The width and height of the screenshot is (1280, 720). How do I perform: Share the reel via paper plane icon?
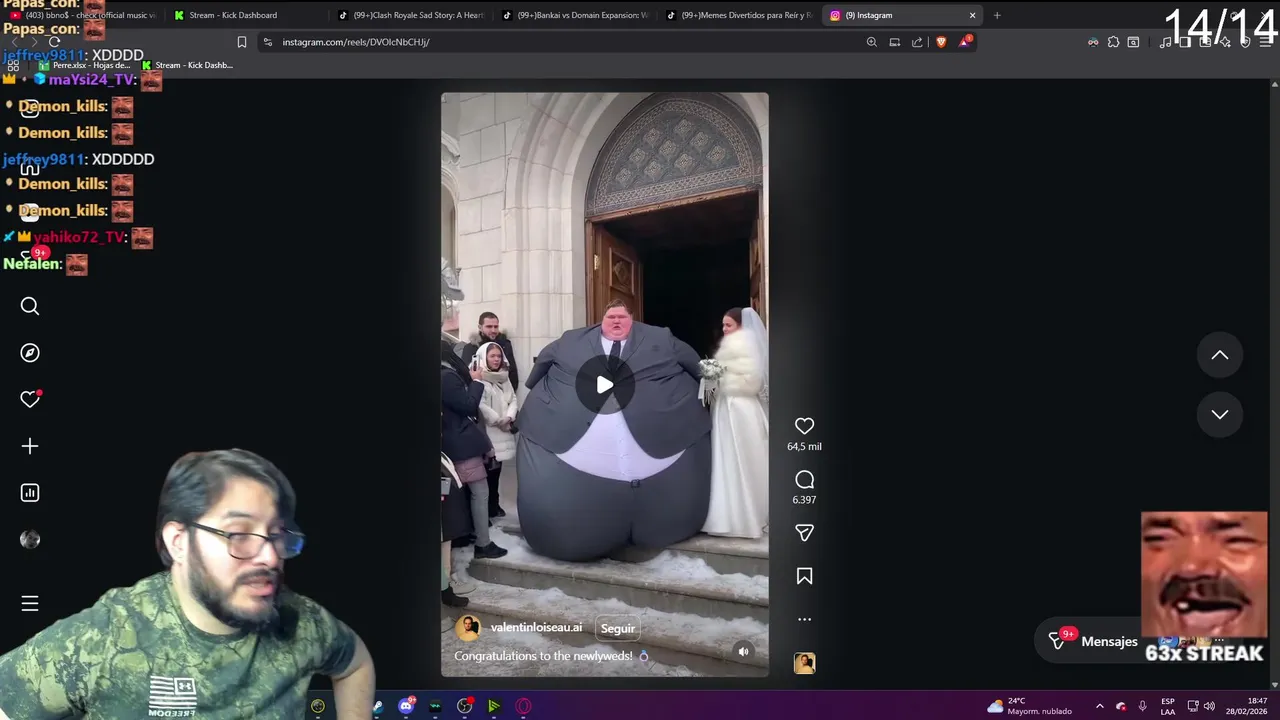click(804, 533)
